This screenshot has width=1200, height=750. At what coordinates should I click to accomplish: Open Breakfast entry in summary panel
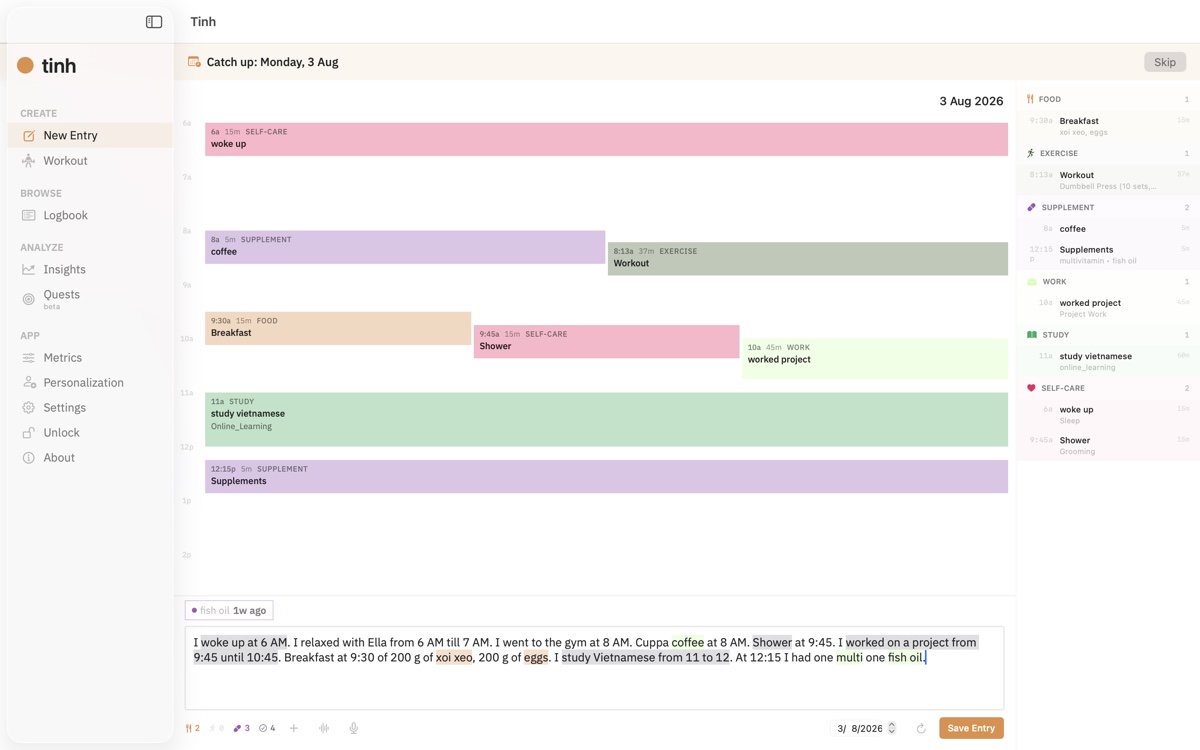coord(1108,126)
